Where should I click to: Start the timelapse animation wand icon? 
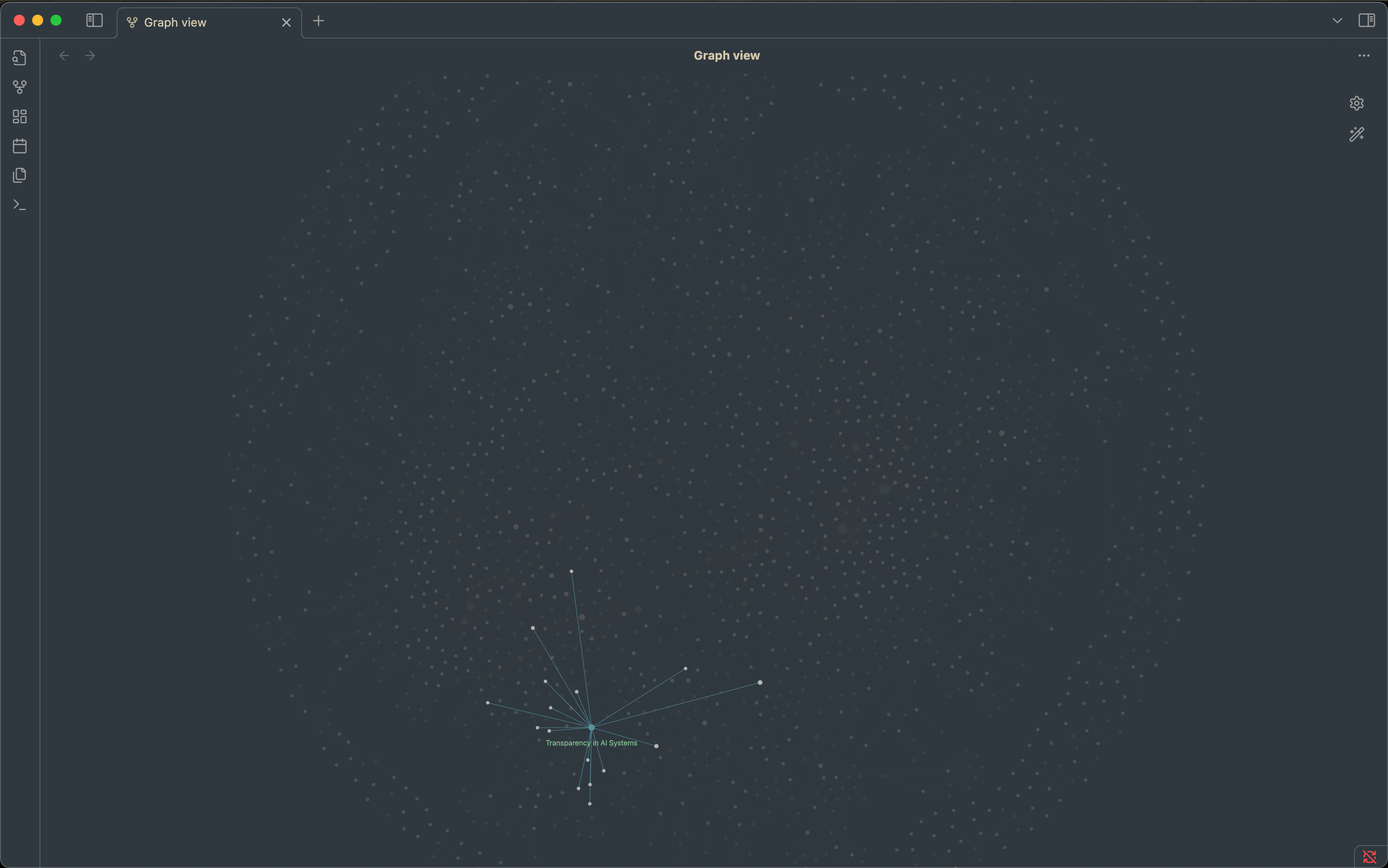point(1356,134)
